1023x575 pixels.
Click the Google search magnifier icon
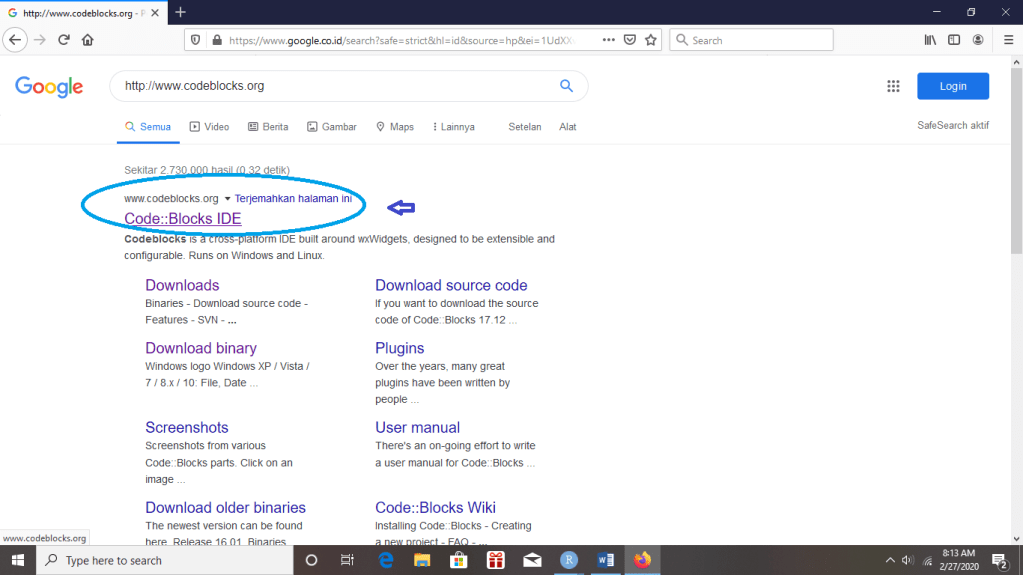(x=566, y=86)
